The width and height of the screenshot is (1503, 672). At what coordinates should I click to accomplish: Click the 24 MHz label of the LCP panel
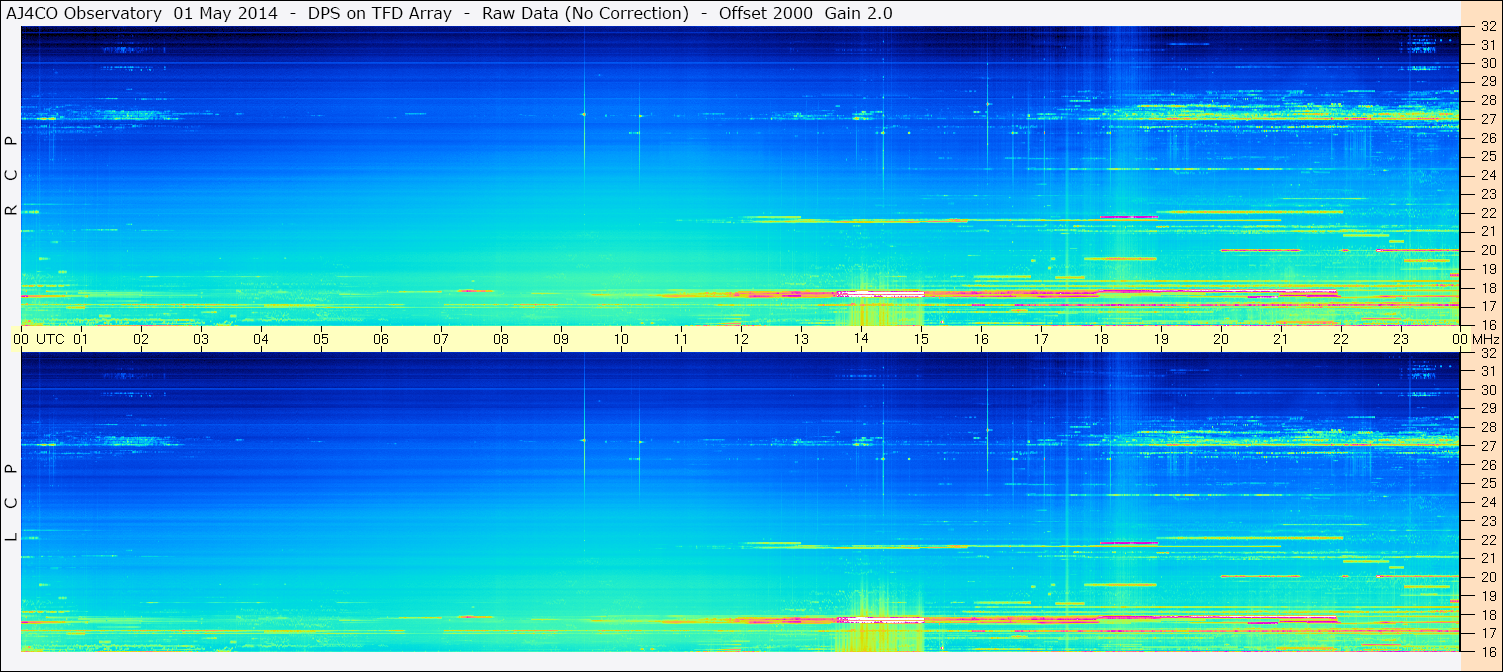[x=1488, y=502]
